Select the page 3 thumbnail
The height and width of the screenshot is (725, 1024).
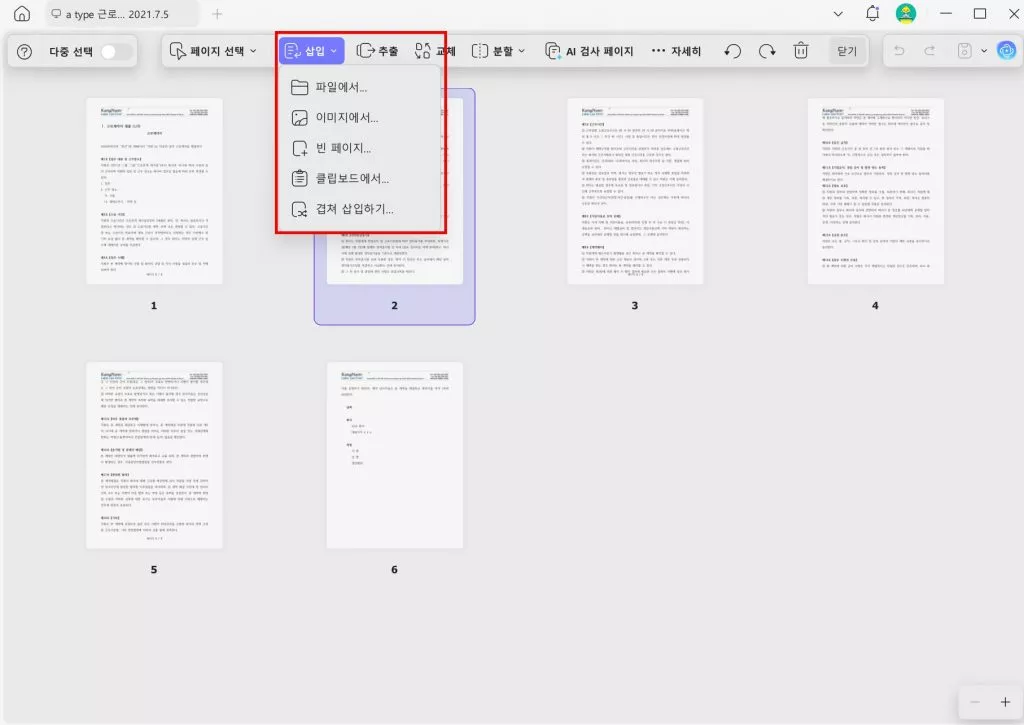click(634, 192)
